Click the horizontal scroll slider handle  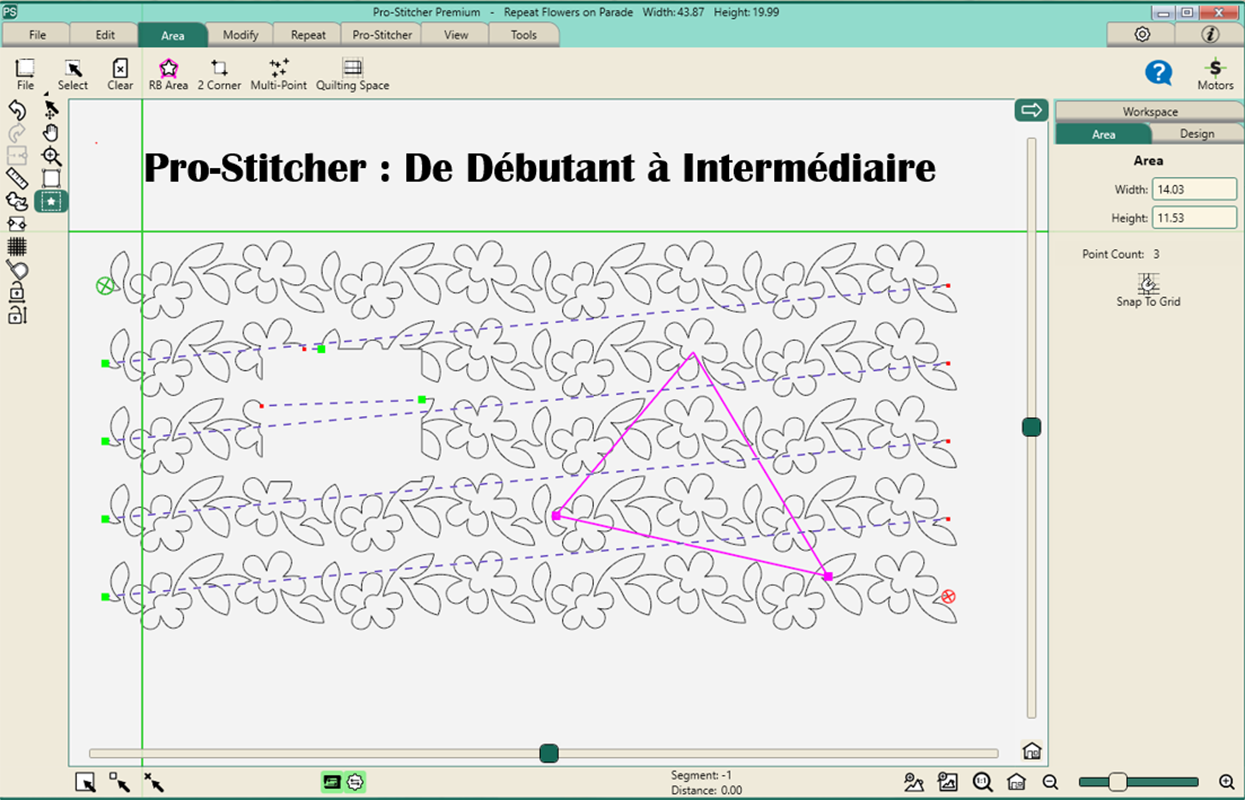tap(548, 753)
